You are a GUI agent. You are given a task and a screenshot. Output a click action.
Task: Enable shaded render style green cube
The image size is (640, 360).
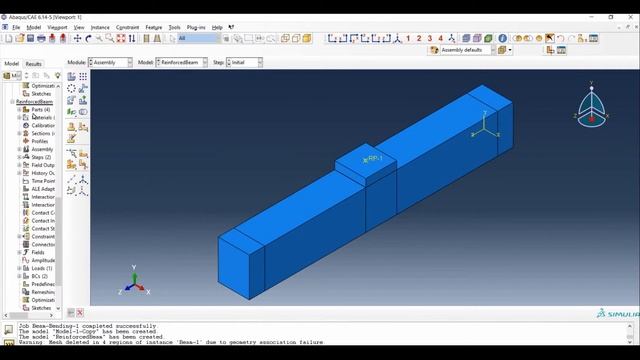click(x=488, y=38)
